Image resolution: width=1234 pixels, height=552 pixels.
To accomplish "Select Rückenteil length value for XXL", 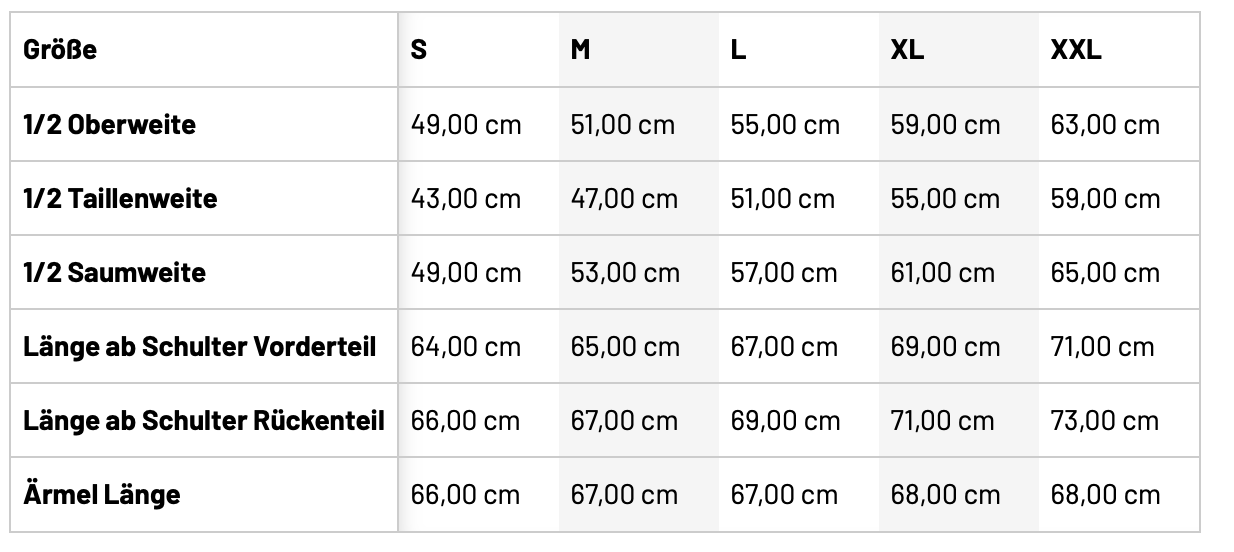I will (x=1105, y=420).
